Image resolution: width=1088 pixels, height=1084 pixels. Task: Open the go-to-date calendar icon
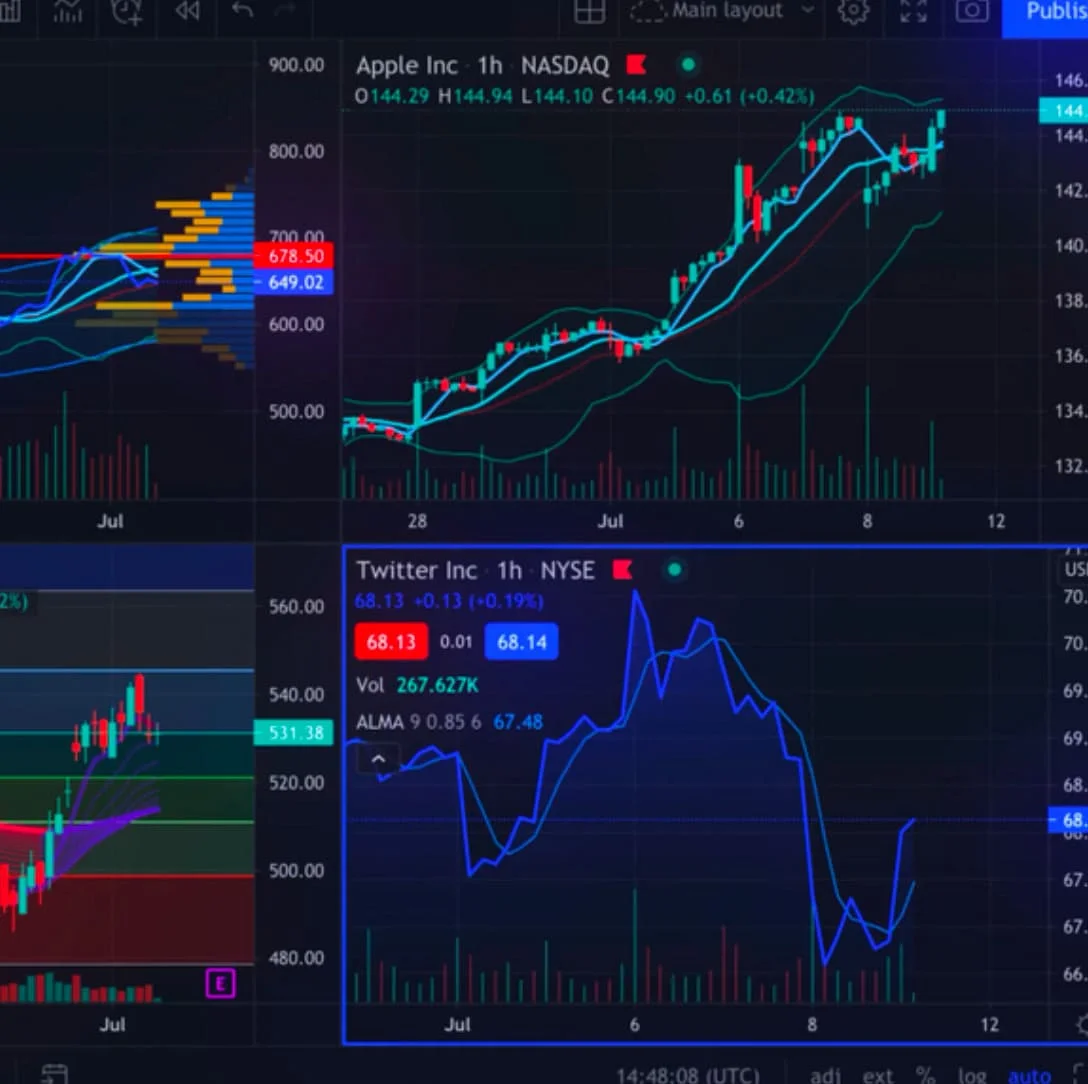54,1074
